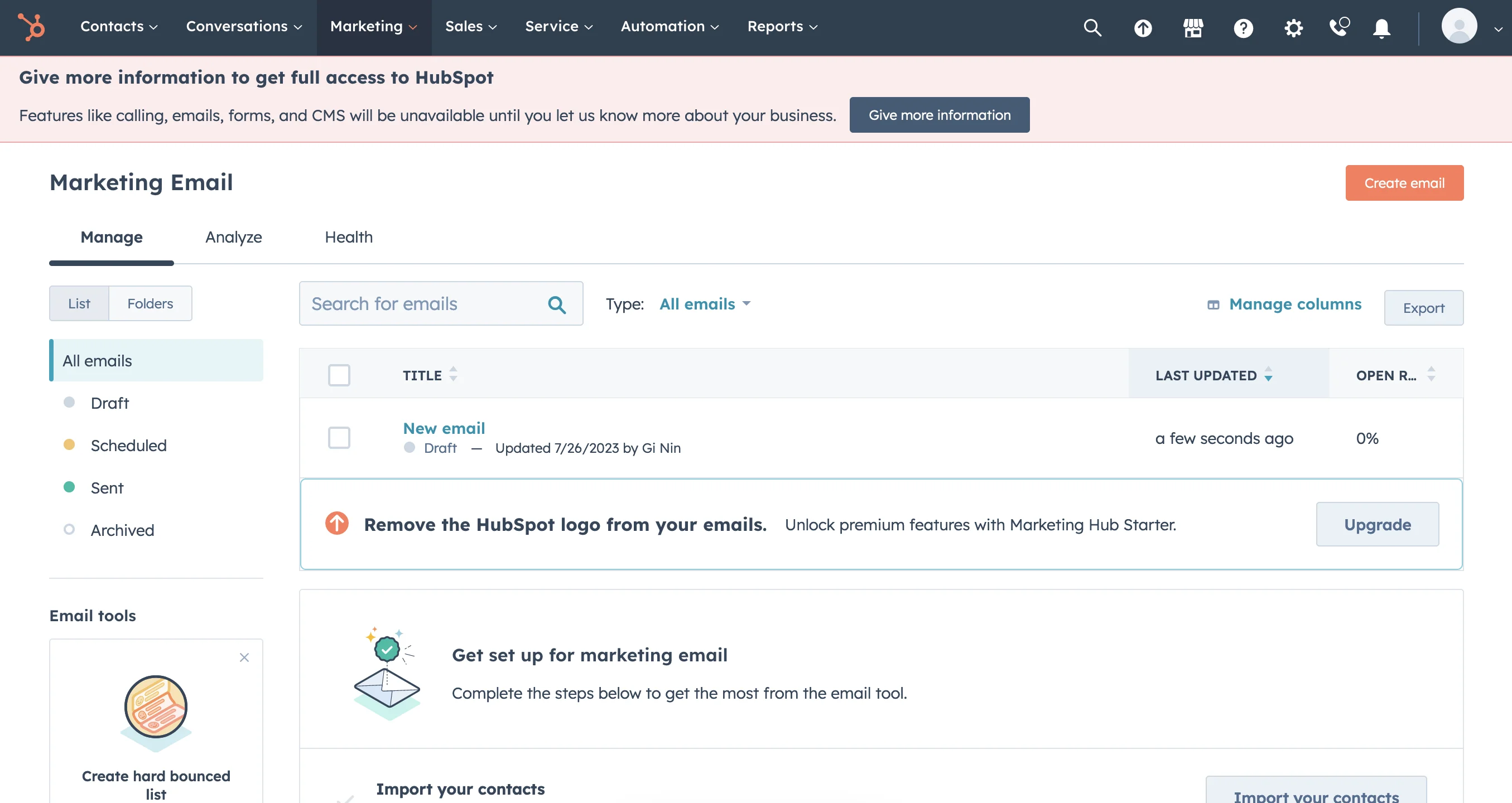Open the New email draft link

(444, 428)
